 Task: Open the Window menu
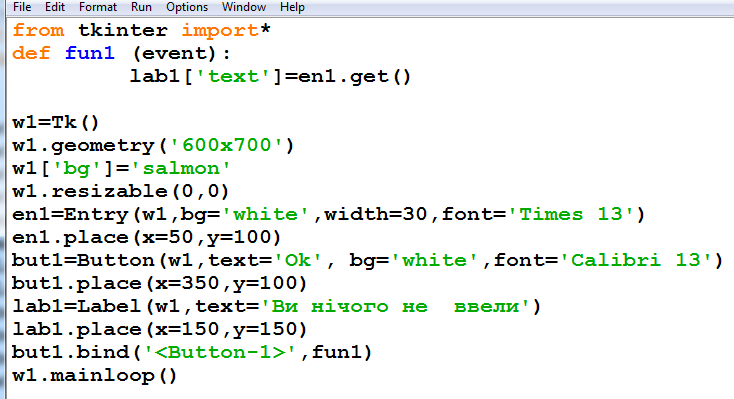click(x=244, y=7)
